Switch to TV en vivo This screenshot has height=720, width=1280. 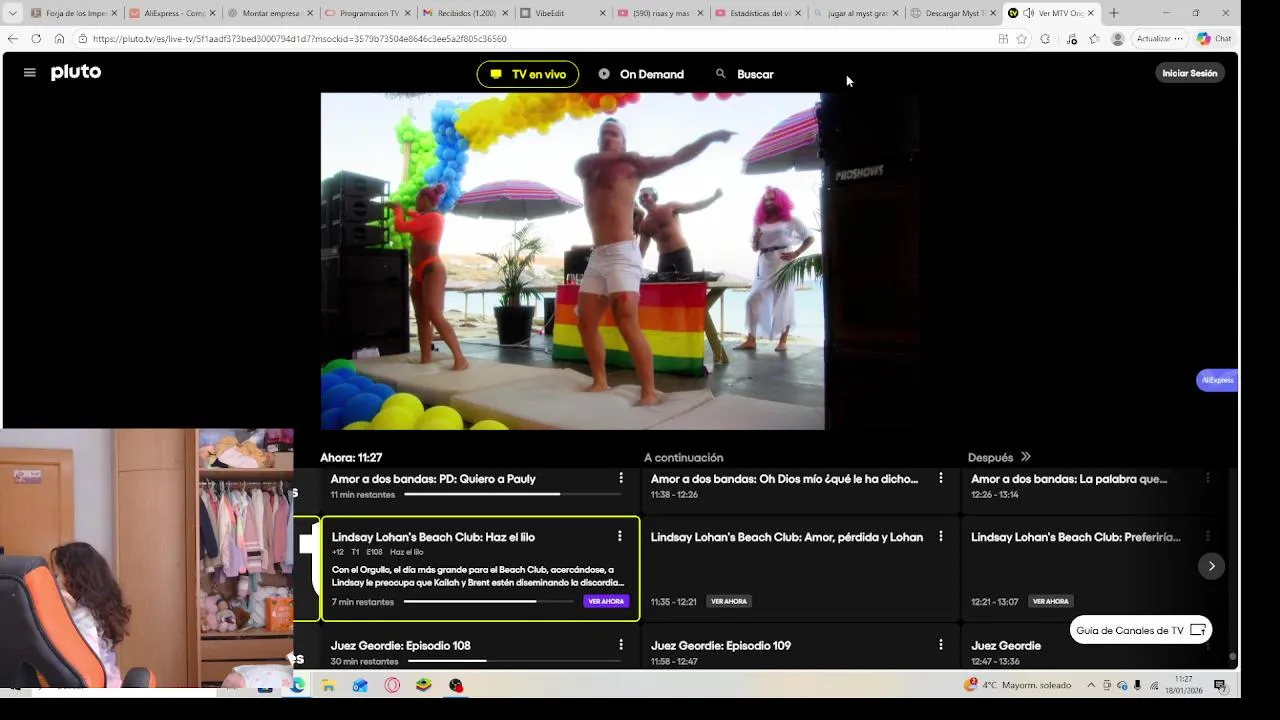tap(528, 74)
